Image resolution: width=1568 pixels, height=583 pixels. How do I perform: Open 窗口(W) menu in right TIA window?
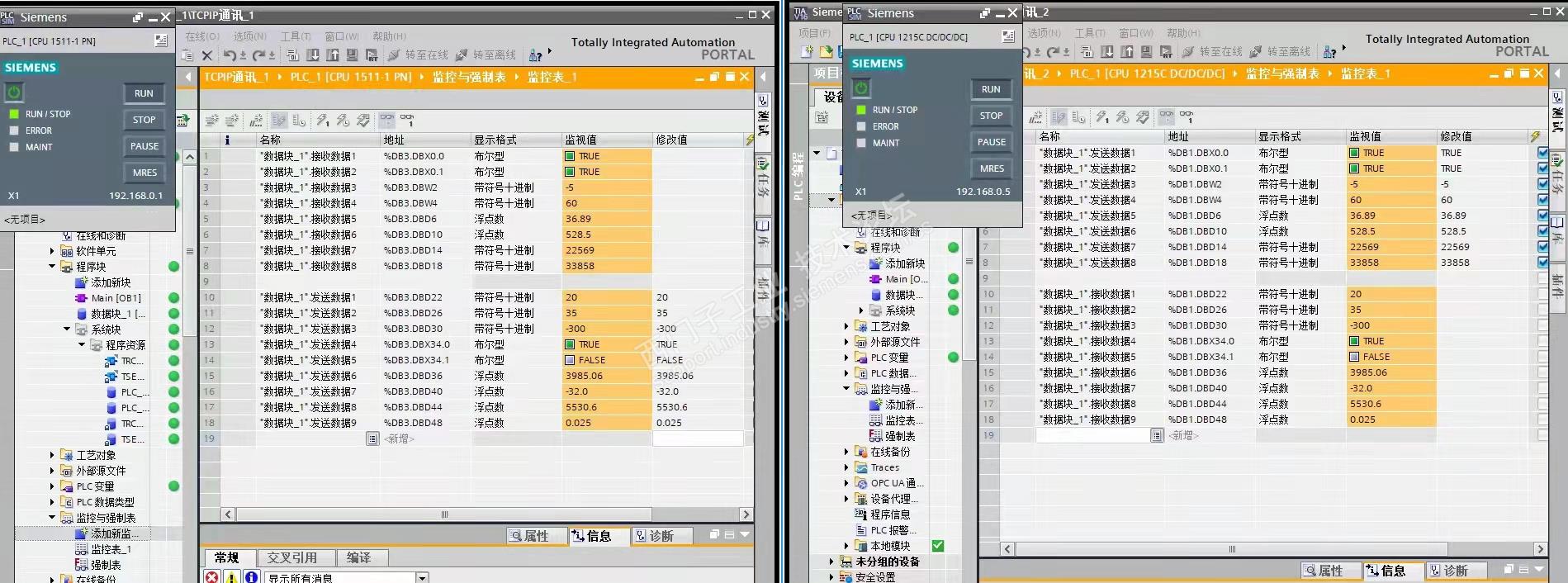[1136, 33]
